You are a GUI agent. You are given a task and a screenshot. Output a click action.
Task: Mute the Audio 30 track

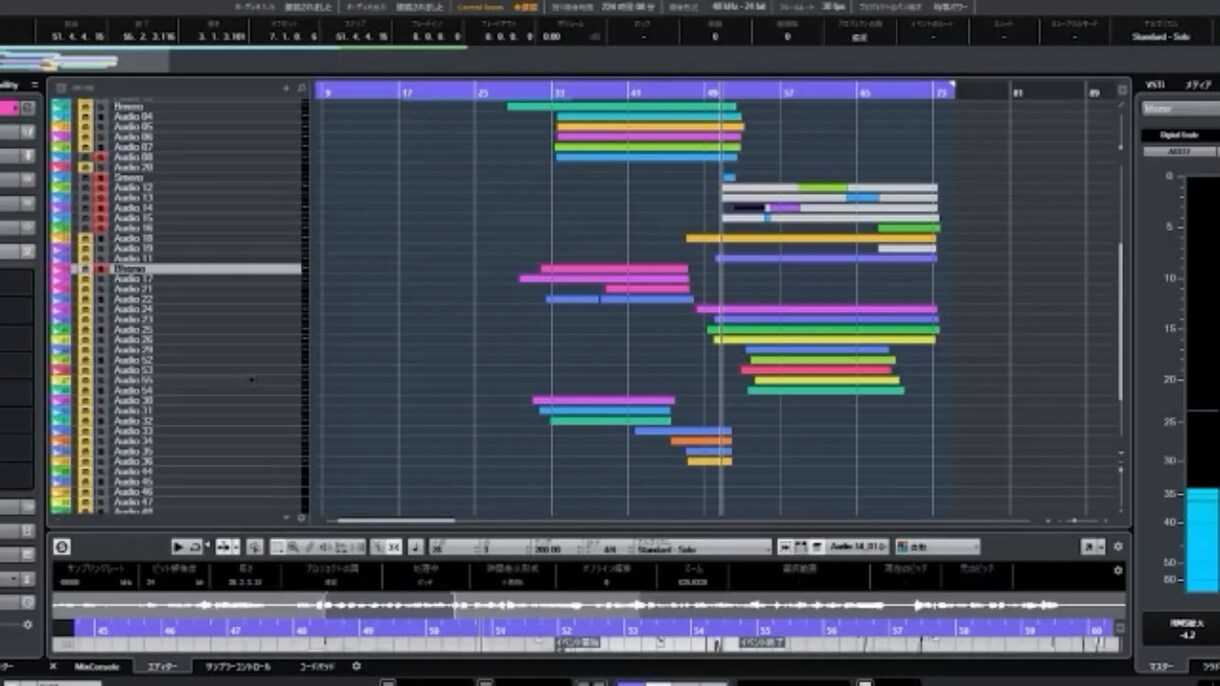tap(86, 401)
